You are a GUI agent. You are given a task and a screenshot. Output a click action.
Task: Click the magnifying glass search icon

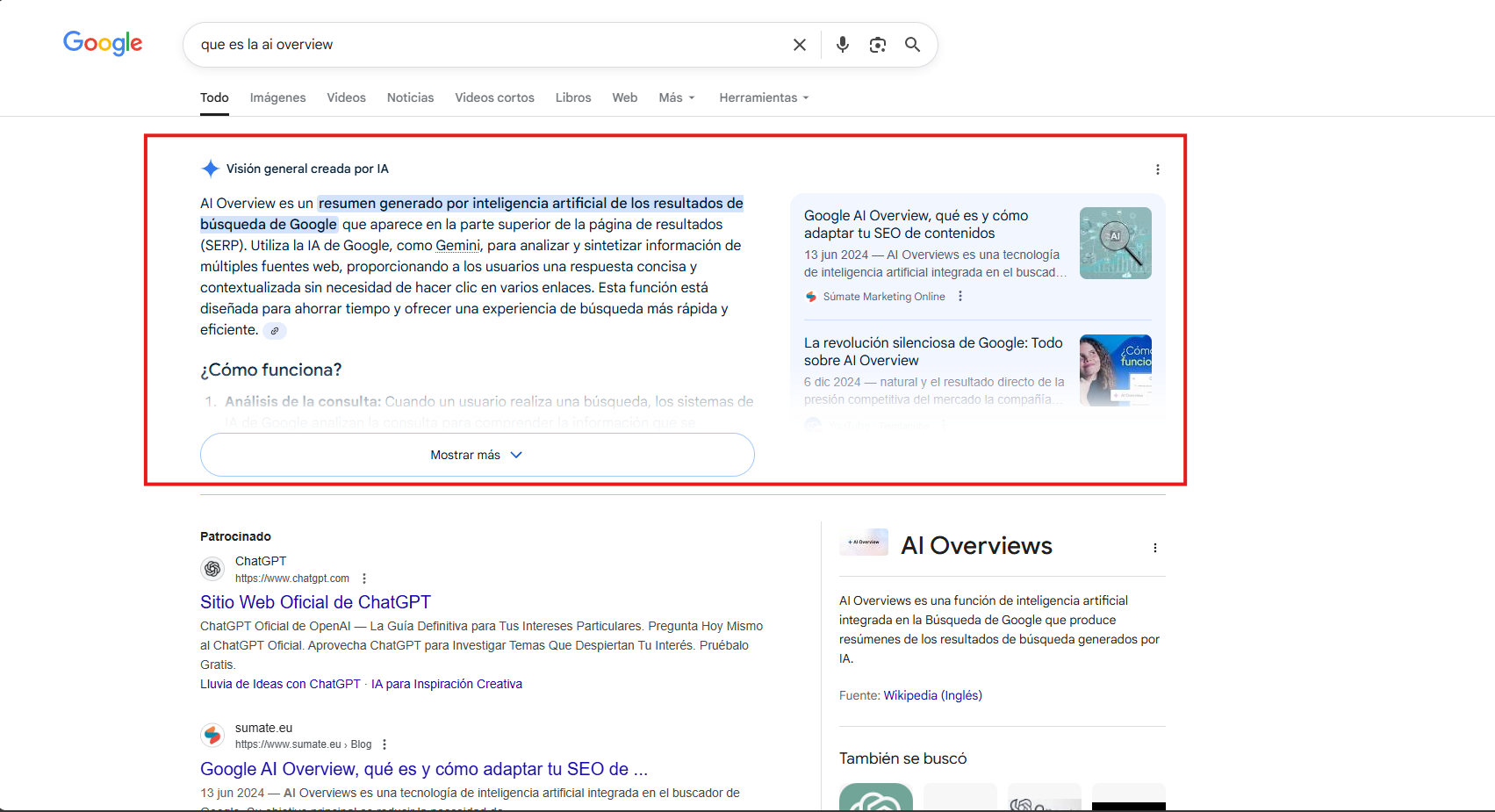(913, 45)
